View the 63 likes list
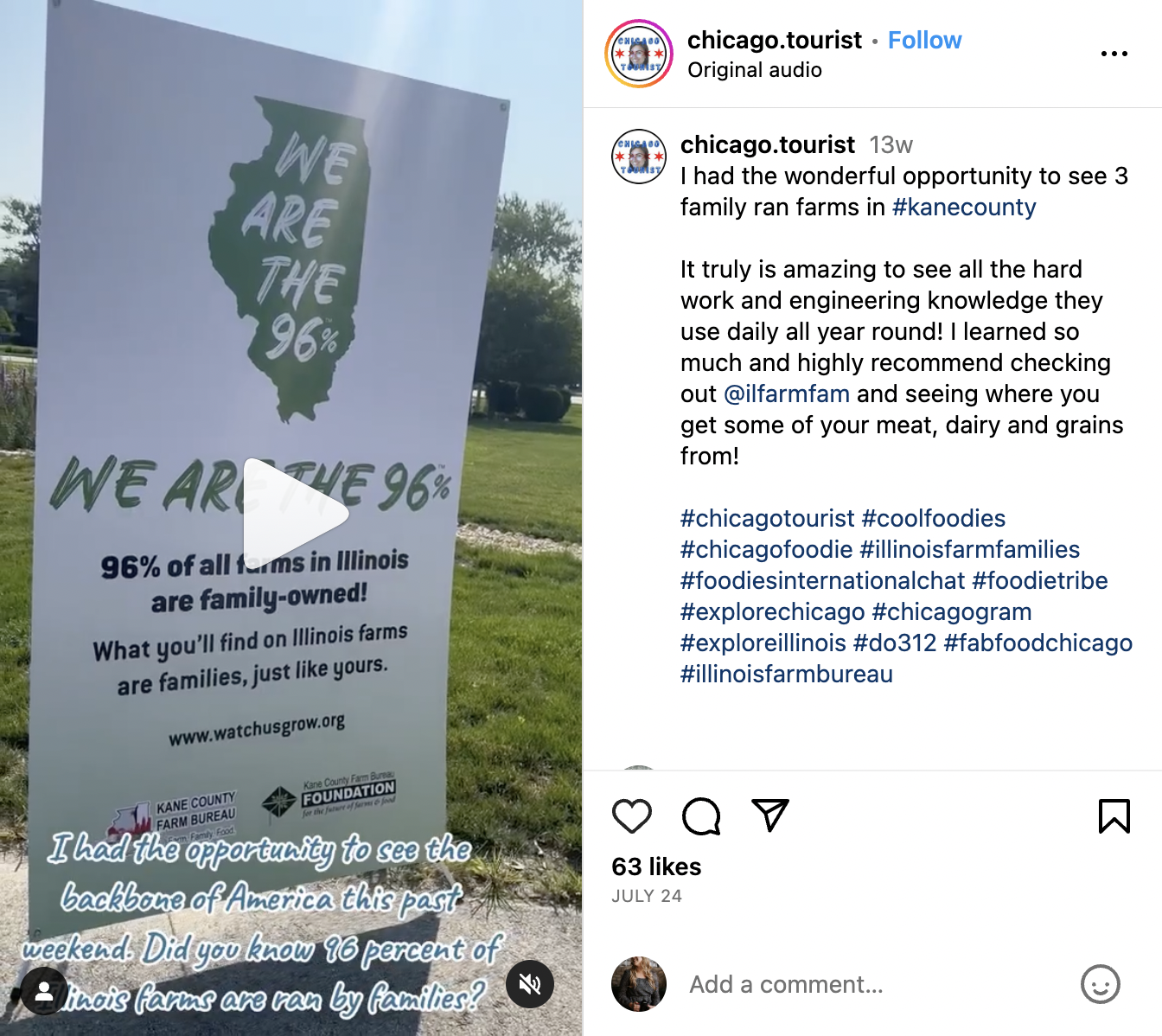The image size is (1162, 1036). coord(656,867)
